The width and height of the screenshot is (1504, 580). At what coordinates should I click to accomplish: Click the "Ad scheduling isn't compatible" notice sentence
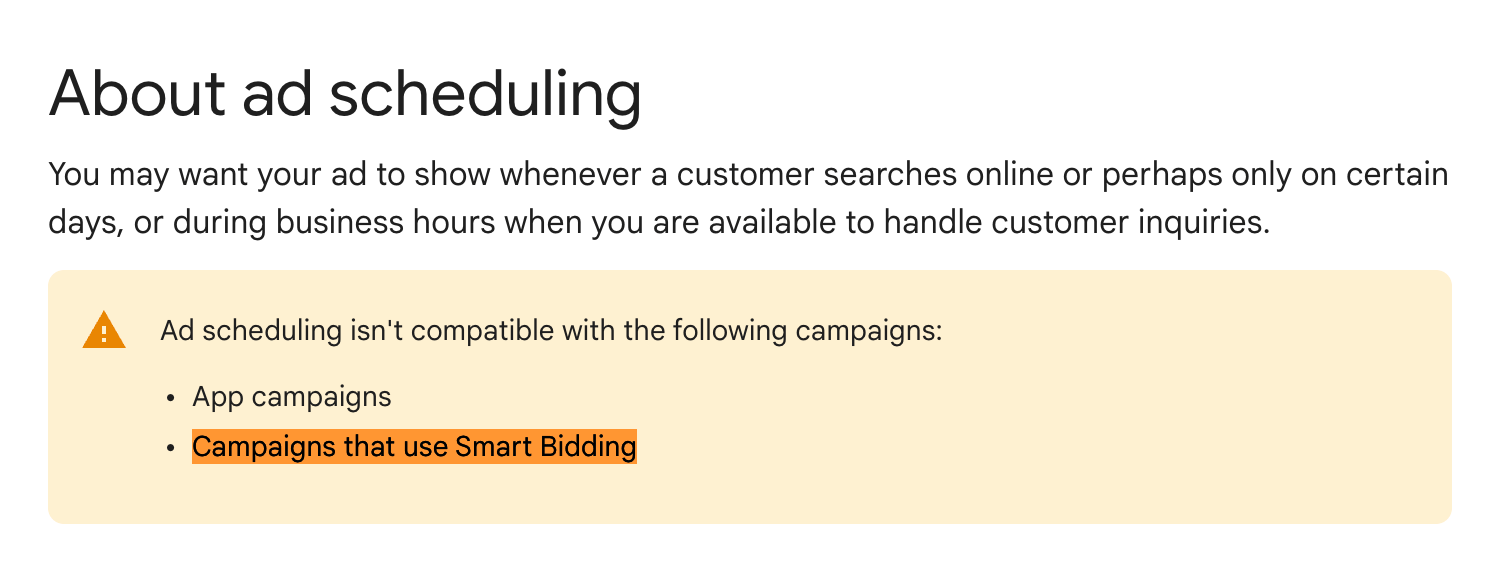[551, 330]
